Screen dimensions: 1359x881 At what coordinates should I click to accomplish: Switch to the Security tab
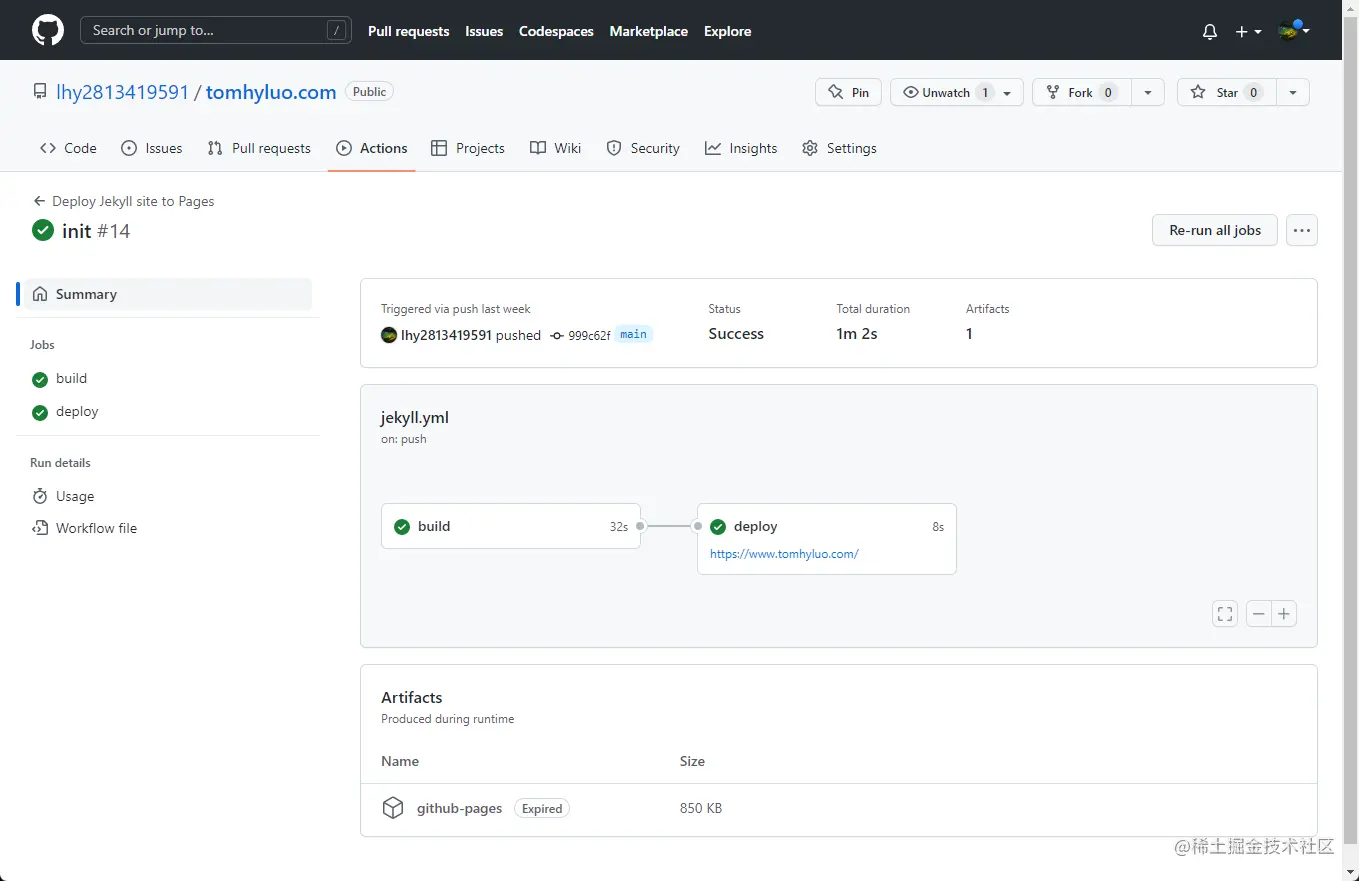point(643,148)
